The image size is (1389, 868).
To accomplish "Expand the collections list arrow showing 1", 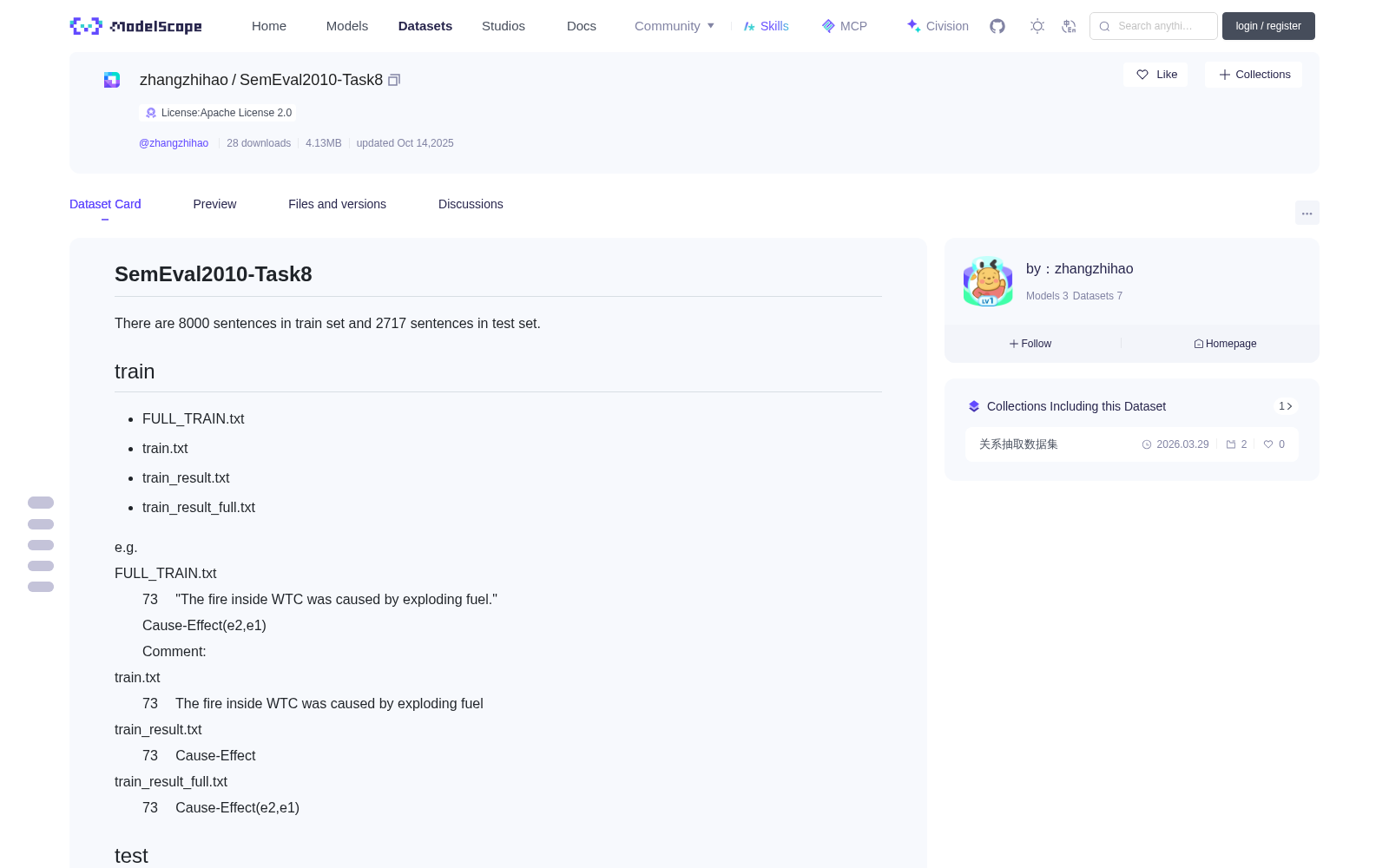I will (1286, 406).
